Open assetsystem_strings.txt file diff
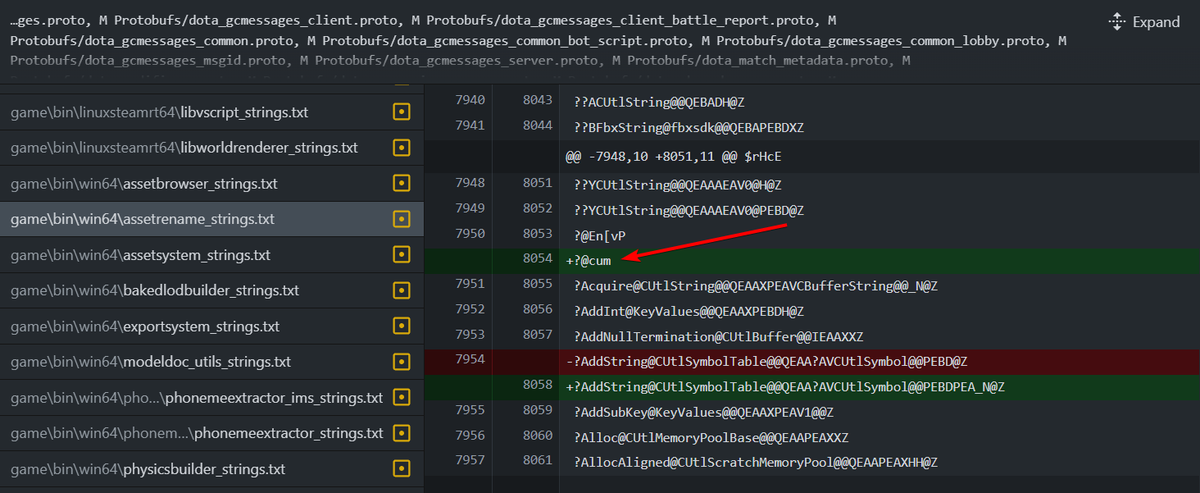Image resolution: width=1200 pixels, height=493 pixels. pos(212,255)
